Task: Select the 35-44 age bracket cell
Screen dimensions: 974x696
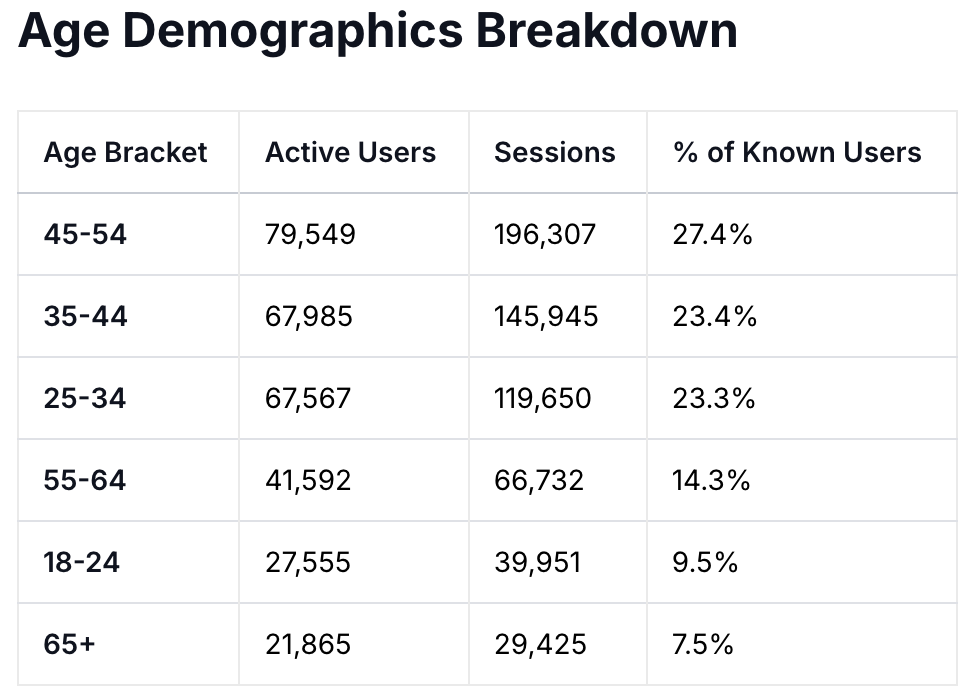Action: pyautogui.click(x=86, y=317)
